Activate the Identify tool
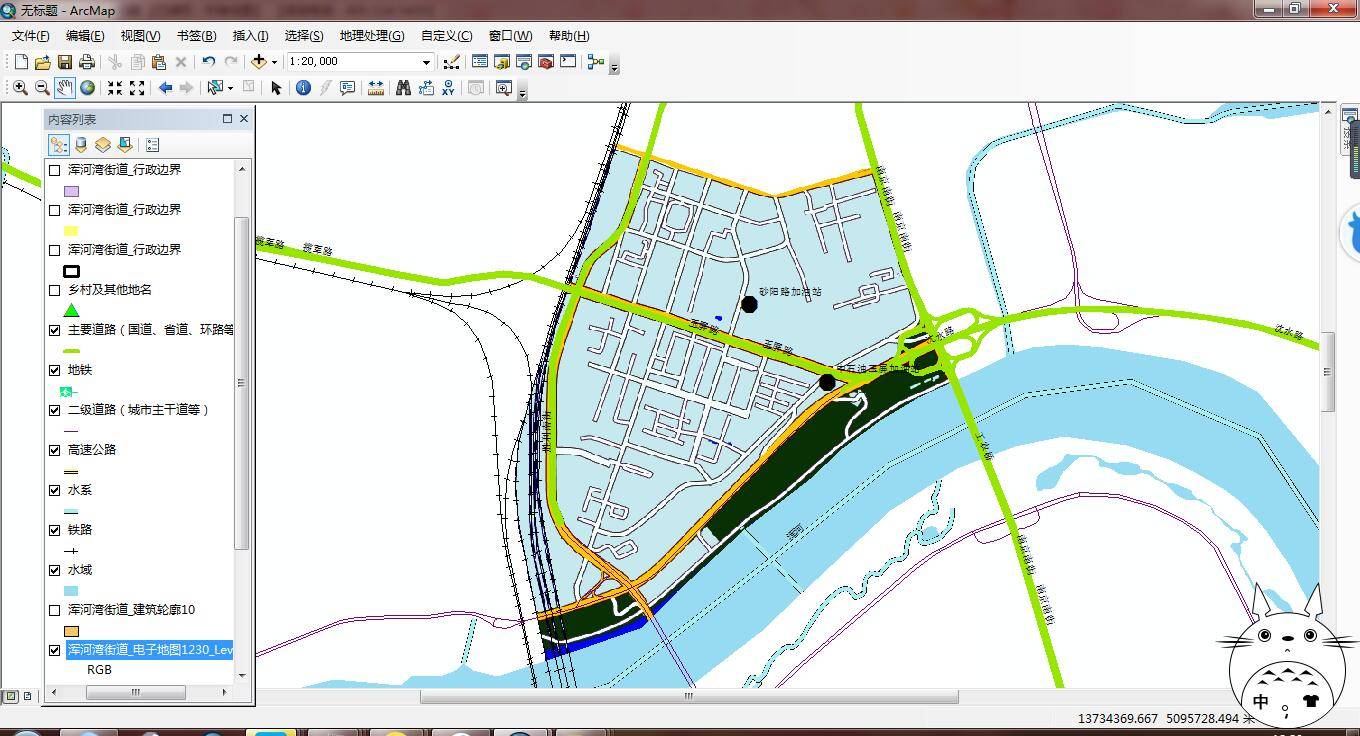The width and height of the screenshot is (1360, 736). (x=303, y=88)
